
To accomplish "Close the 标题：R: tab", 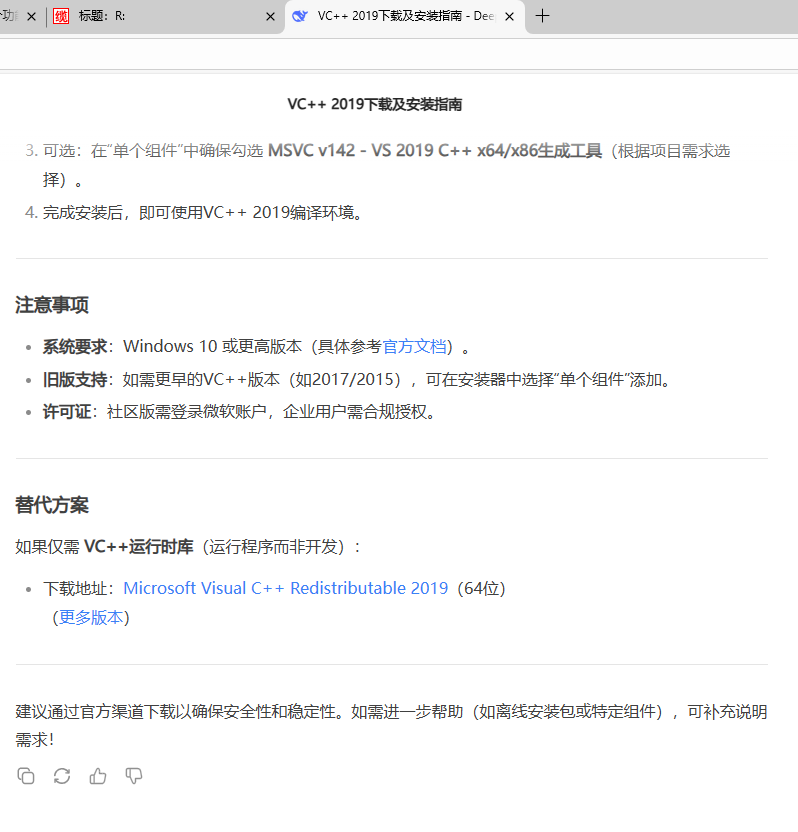I will tap(270, 17).
